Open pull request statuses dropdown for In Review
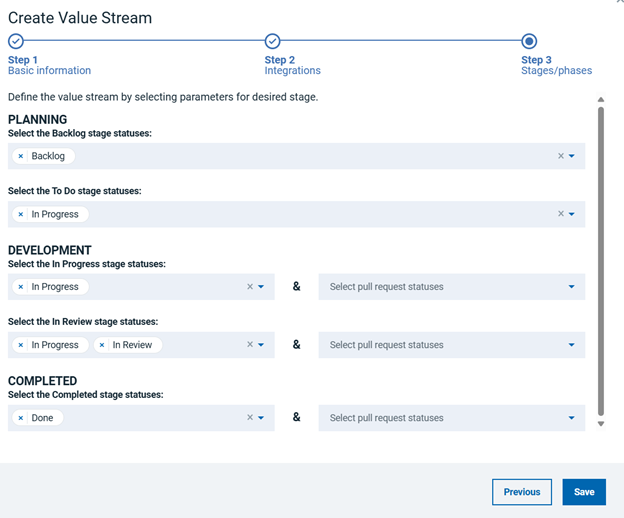The image size is (624, 518). tap(451, 345)
